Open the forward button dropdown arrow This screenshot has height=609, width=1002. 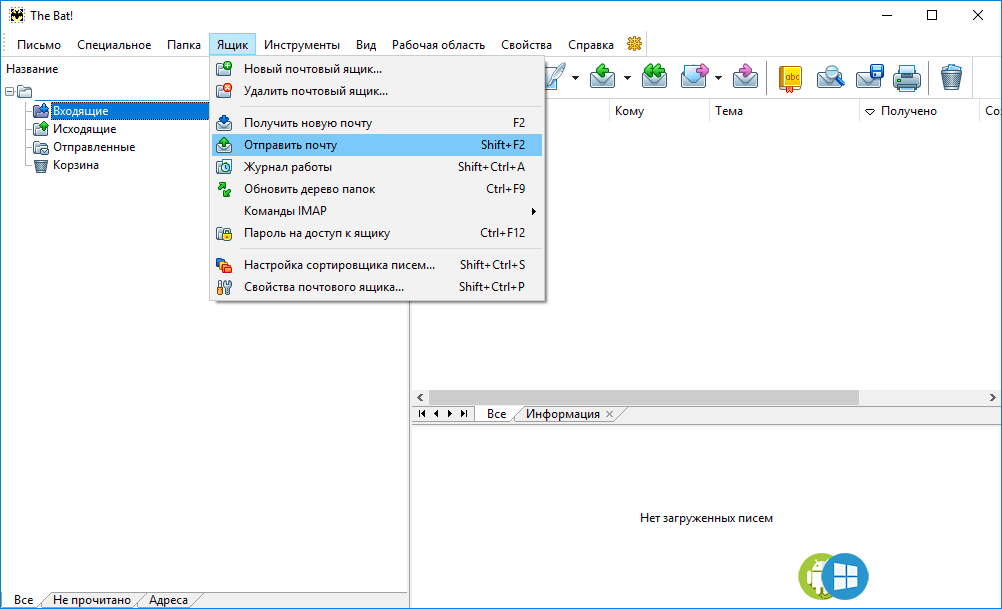pos(718,78)
